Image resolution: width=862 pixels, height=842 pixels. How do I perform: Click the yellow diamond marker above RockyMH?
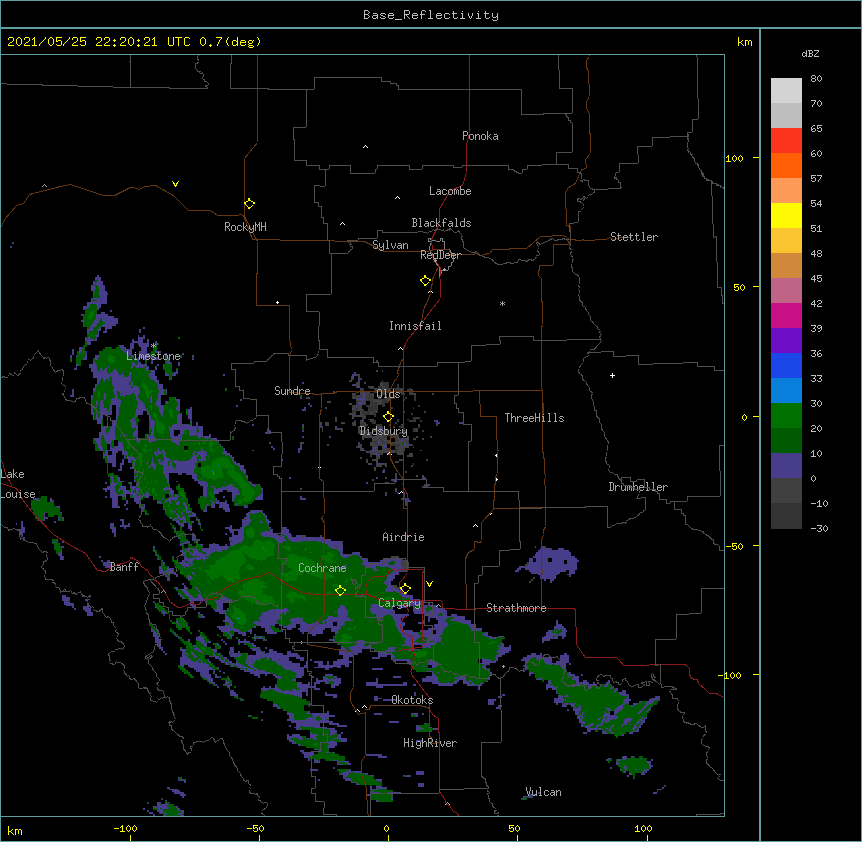coord(249,204)
